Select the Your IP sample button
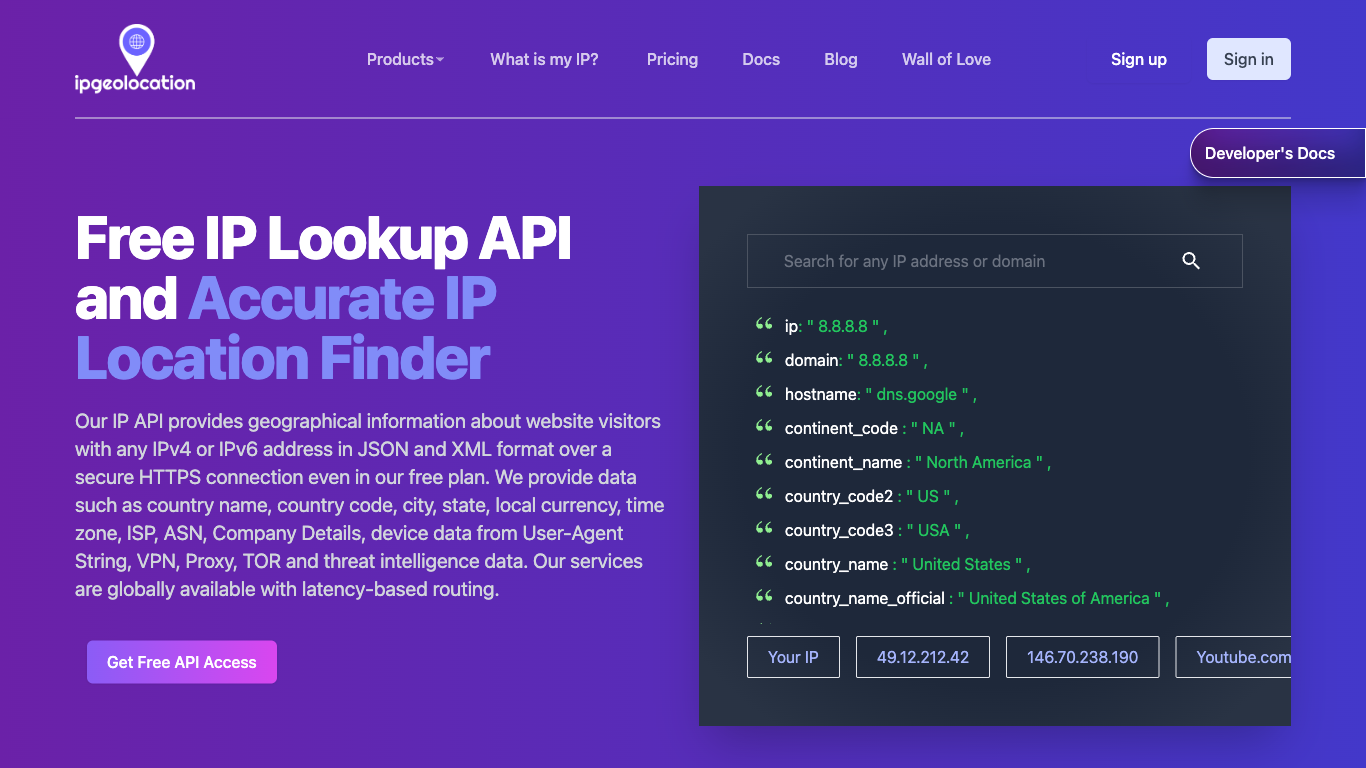1366x768 pixels. pyautogui.click(x=793, y=657)
